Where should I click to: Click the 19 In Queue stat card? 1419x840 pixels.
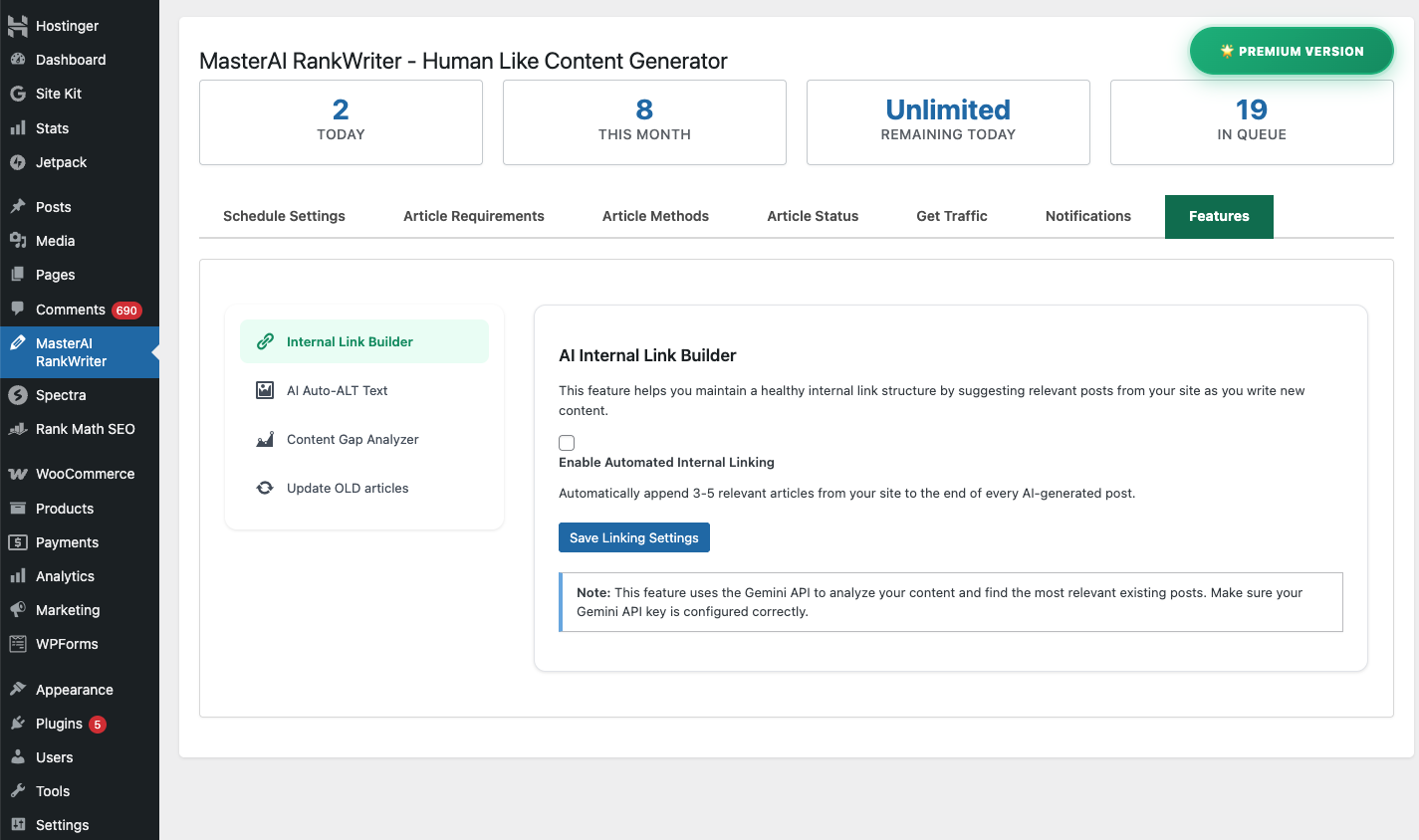pyautogui.click(x=1252, y=122)
